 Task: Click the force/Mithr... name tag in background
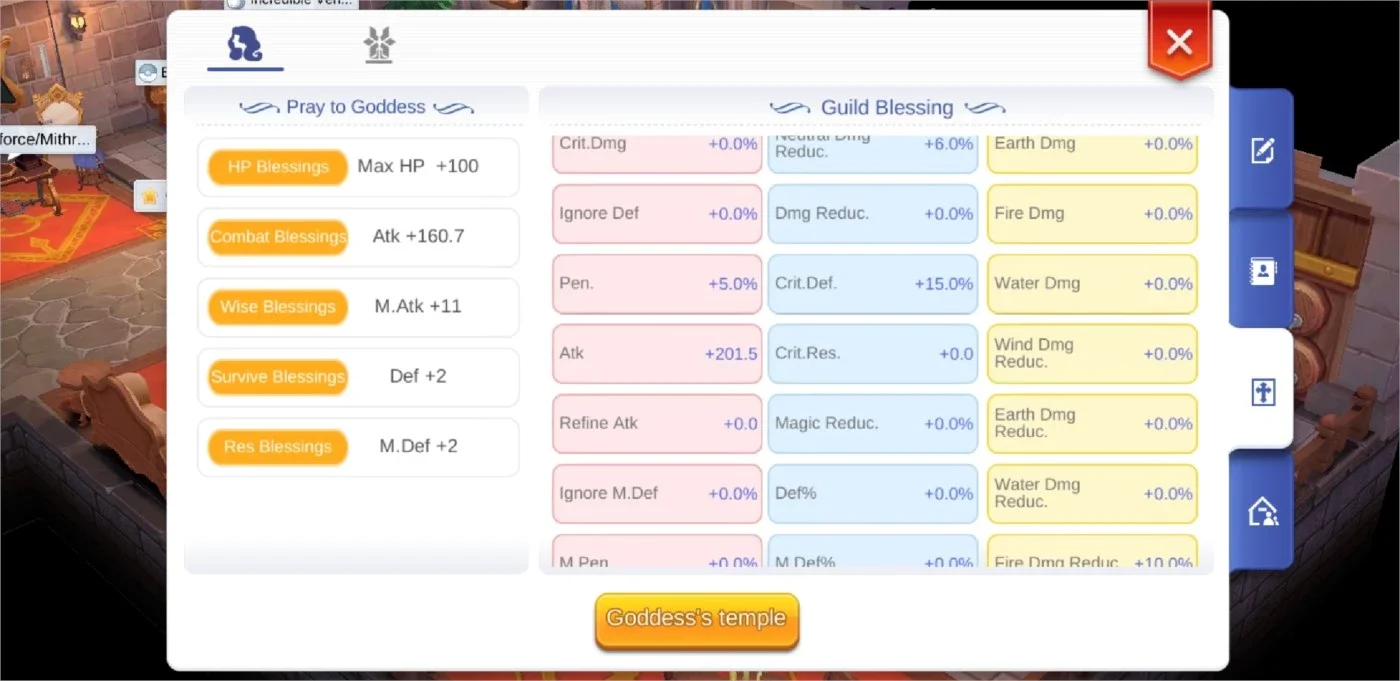click(46, 139)
